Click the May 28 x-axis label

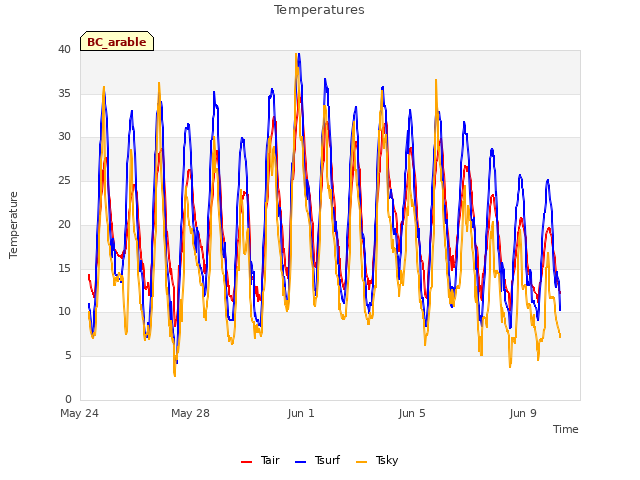click(190, 413)
